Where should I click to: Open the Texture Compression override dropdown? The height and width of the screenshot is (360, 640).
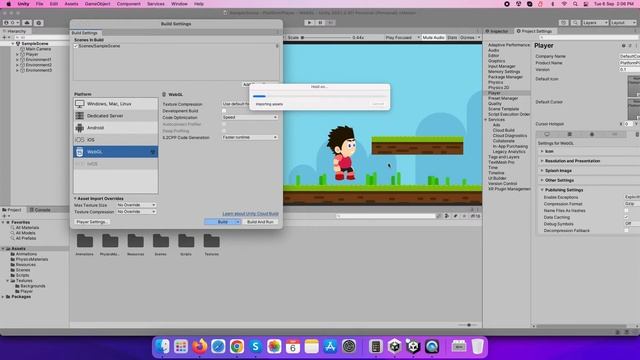pos(136,212)
